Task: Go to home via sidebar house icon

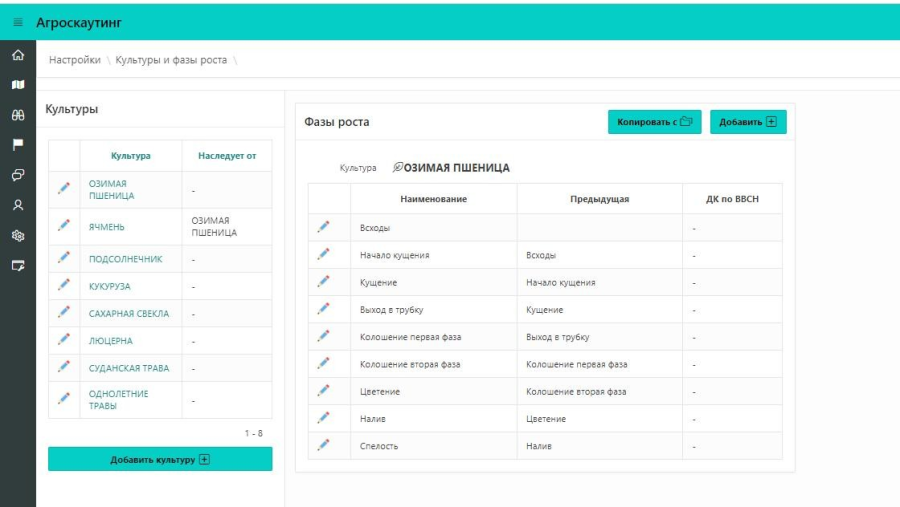Action: (17, 56)
